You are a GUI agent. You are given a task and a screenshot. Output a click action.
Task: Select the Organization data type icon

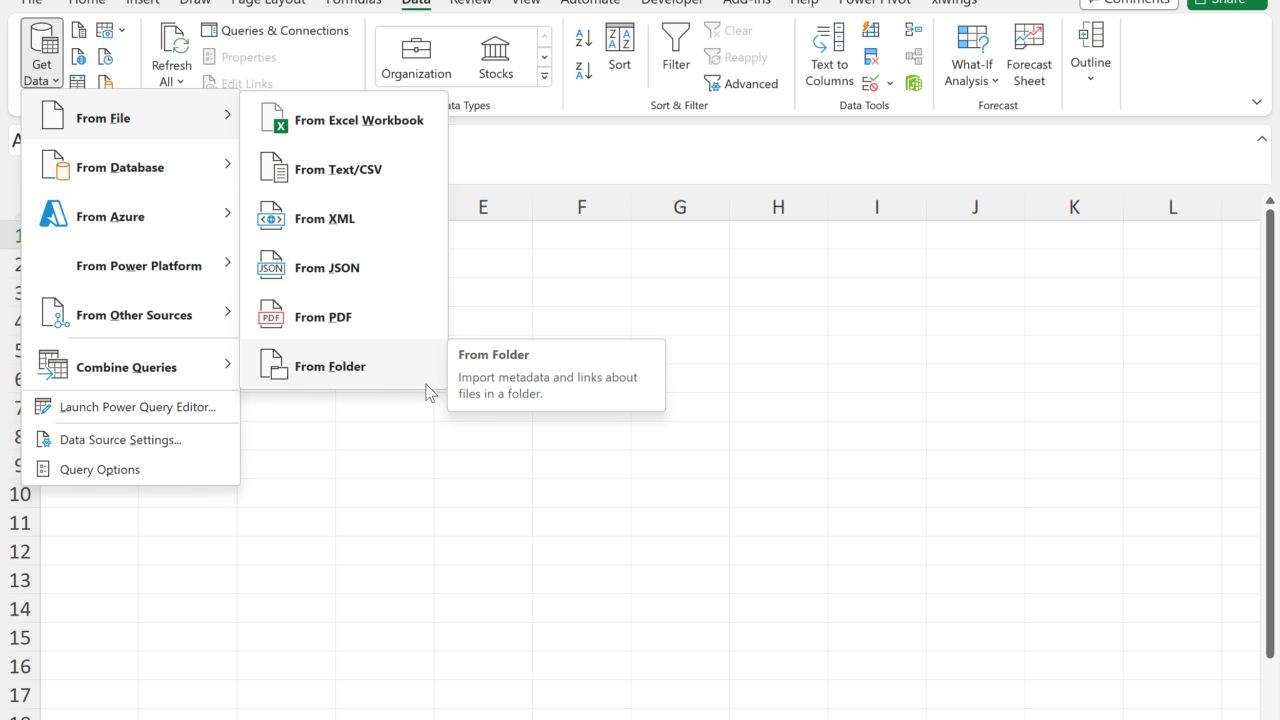coord(416,49)
